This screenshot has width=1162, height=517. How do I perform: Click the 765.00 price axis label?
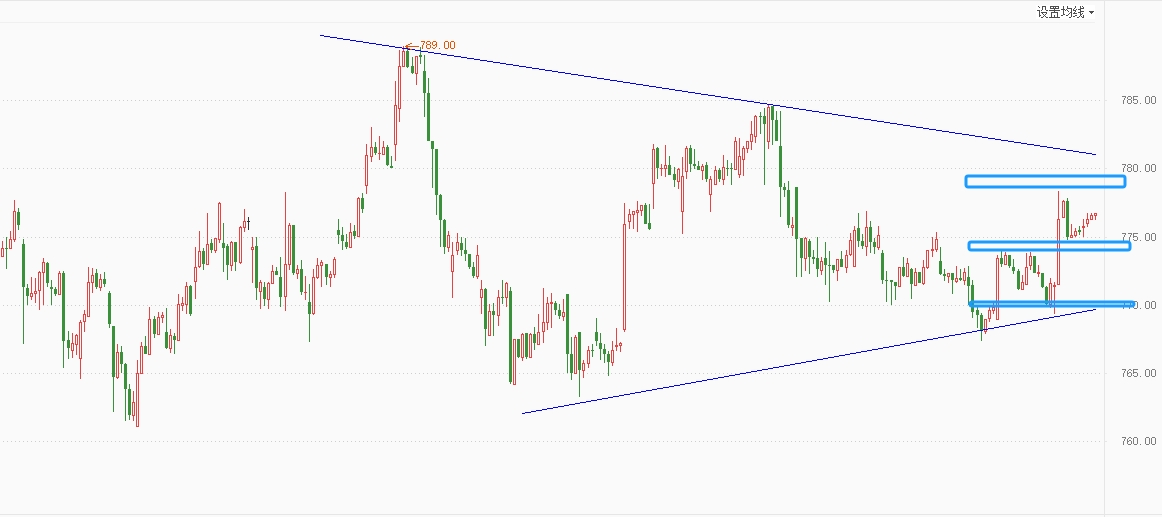(x=1139, y=373)
